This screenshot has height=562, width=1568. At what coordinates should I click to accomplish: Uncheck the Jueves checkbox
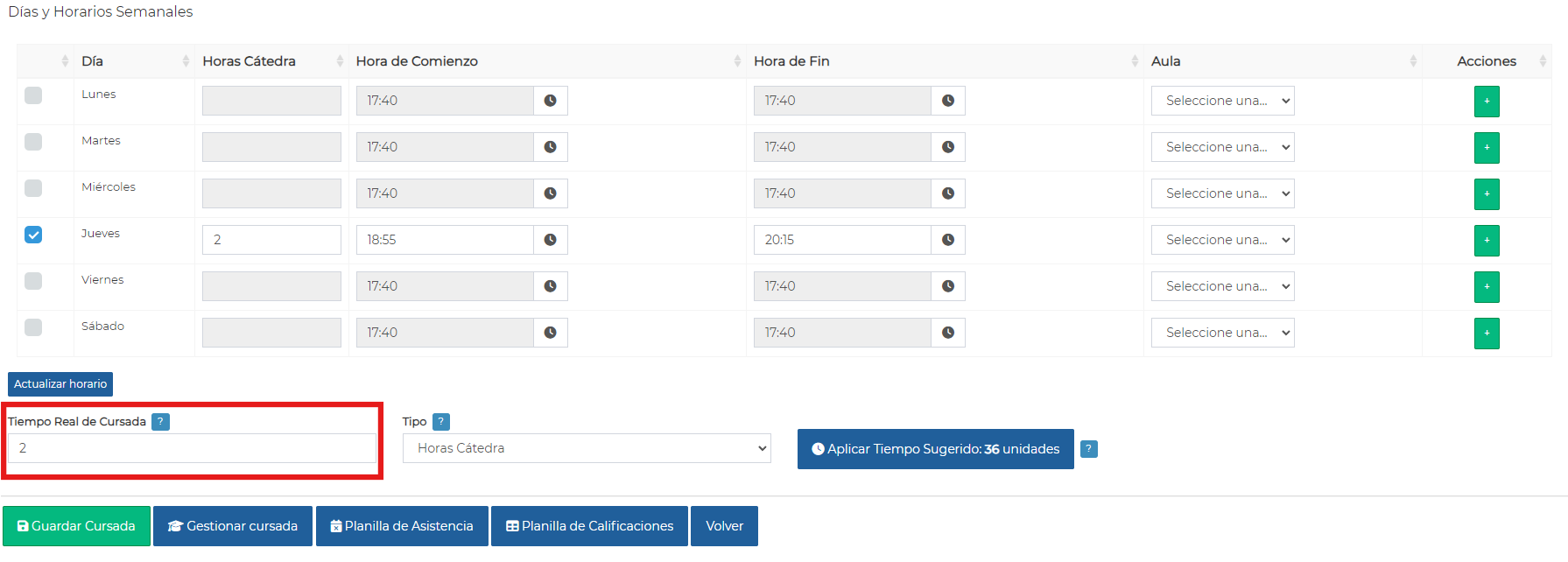point(33,235)
